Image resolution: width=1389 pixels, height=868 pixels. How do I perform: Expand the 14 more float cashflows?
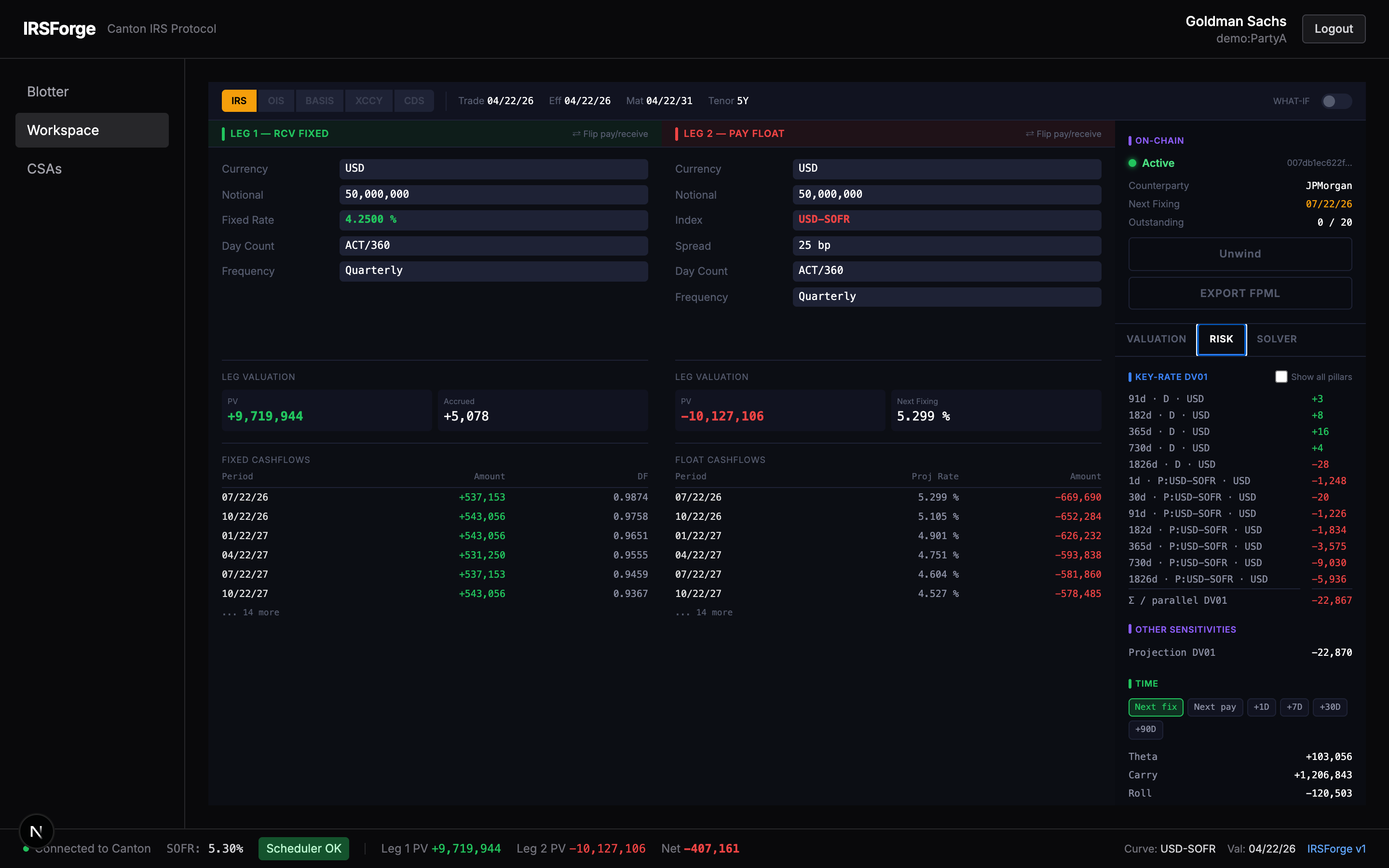pyautogui.click(x=703, y=612)
